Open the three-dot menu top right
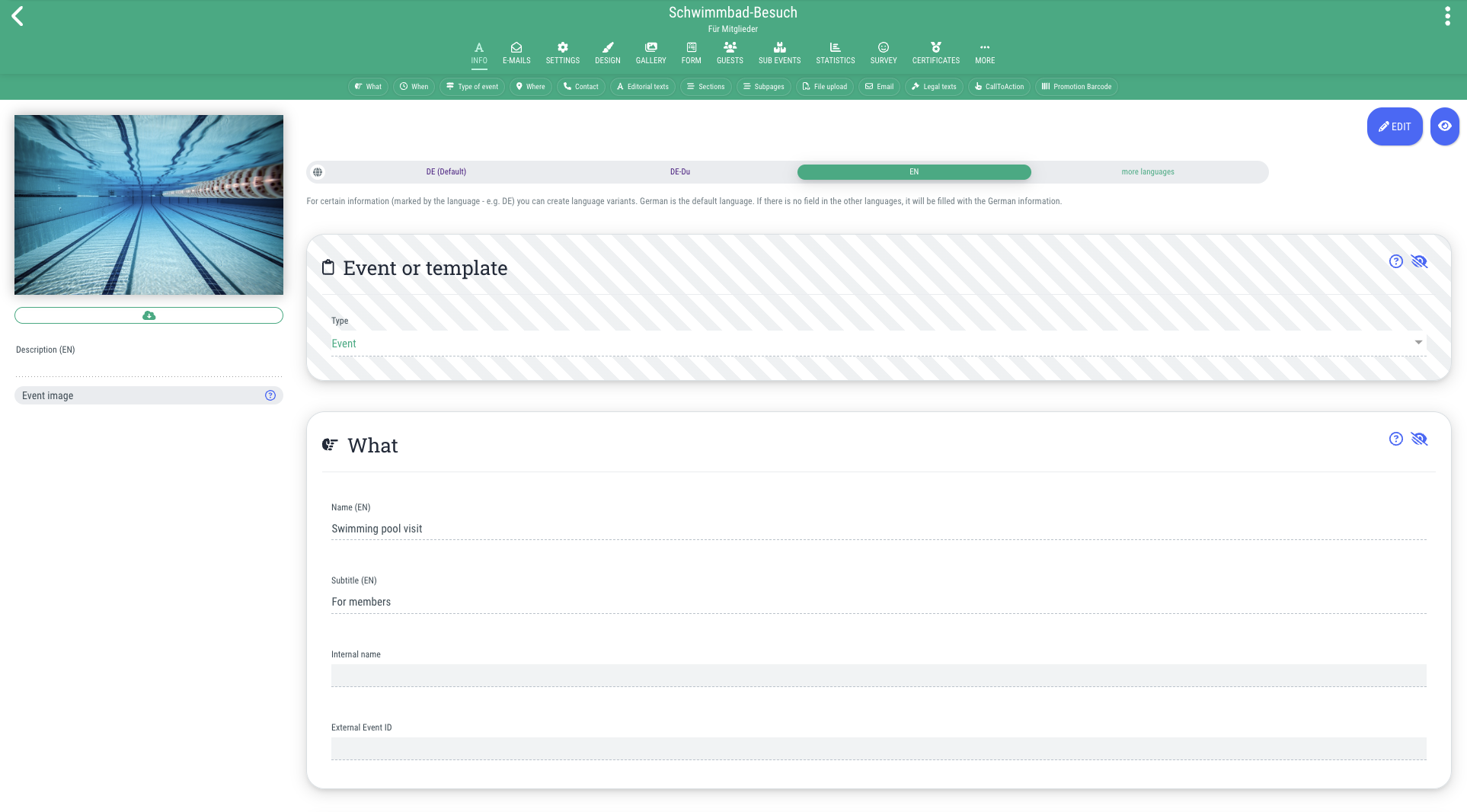The width and height of the screenshot is (1467, 812). coord(1447,14)
